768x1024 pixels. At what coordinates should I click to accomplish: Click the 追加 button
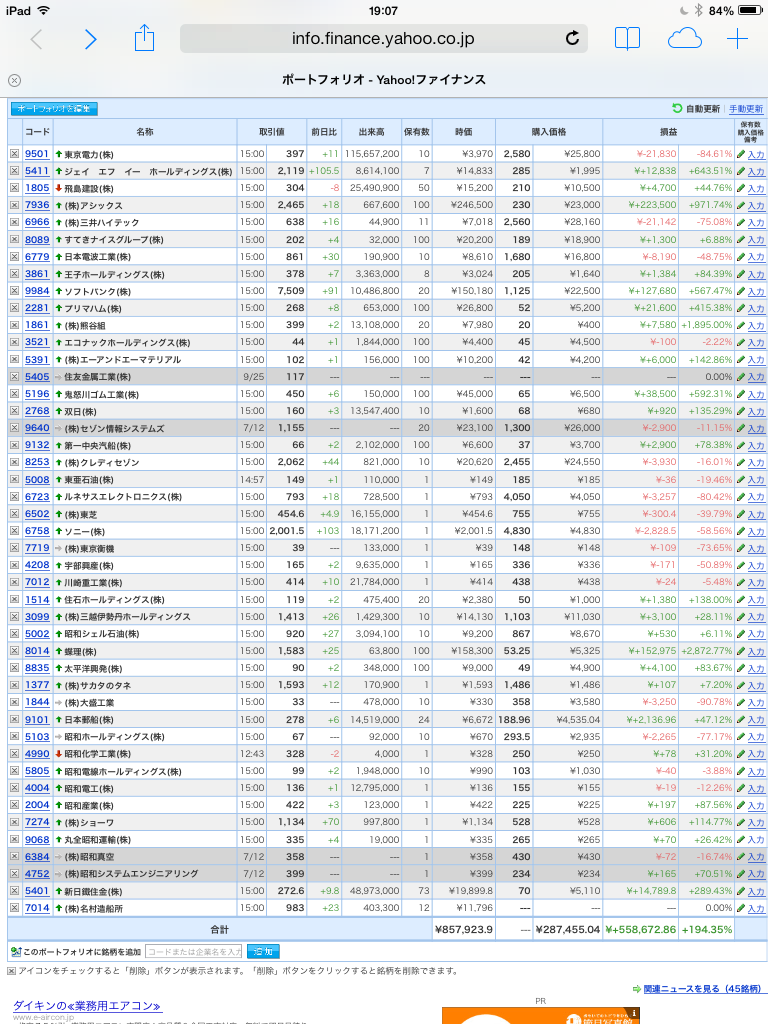[x=263, y=952]
